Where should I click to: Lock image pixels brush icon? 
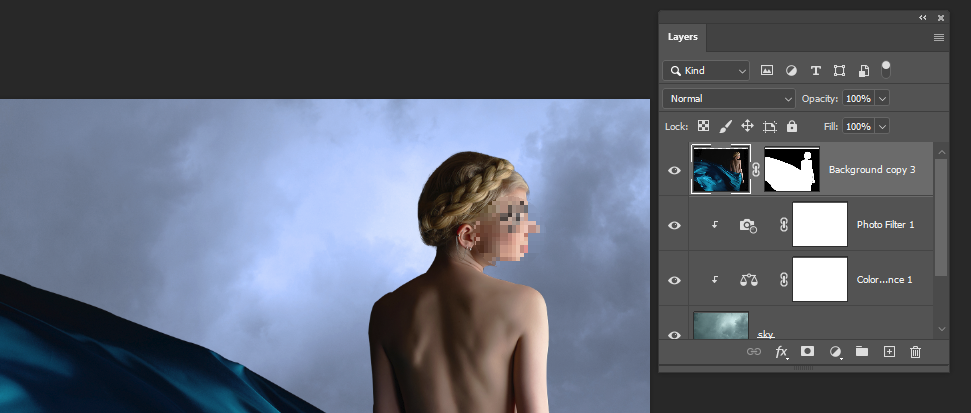coord(725,126)
